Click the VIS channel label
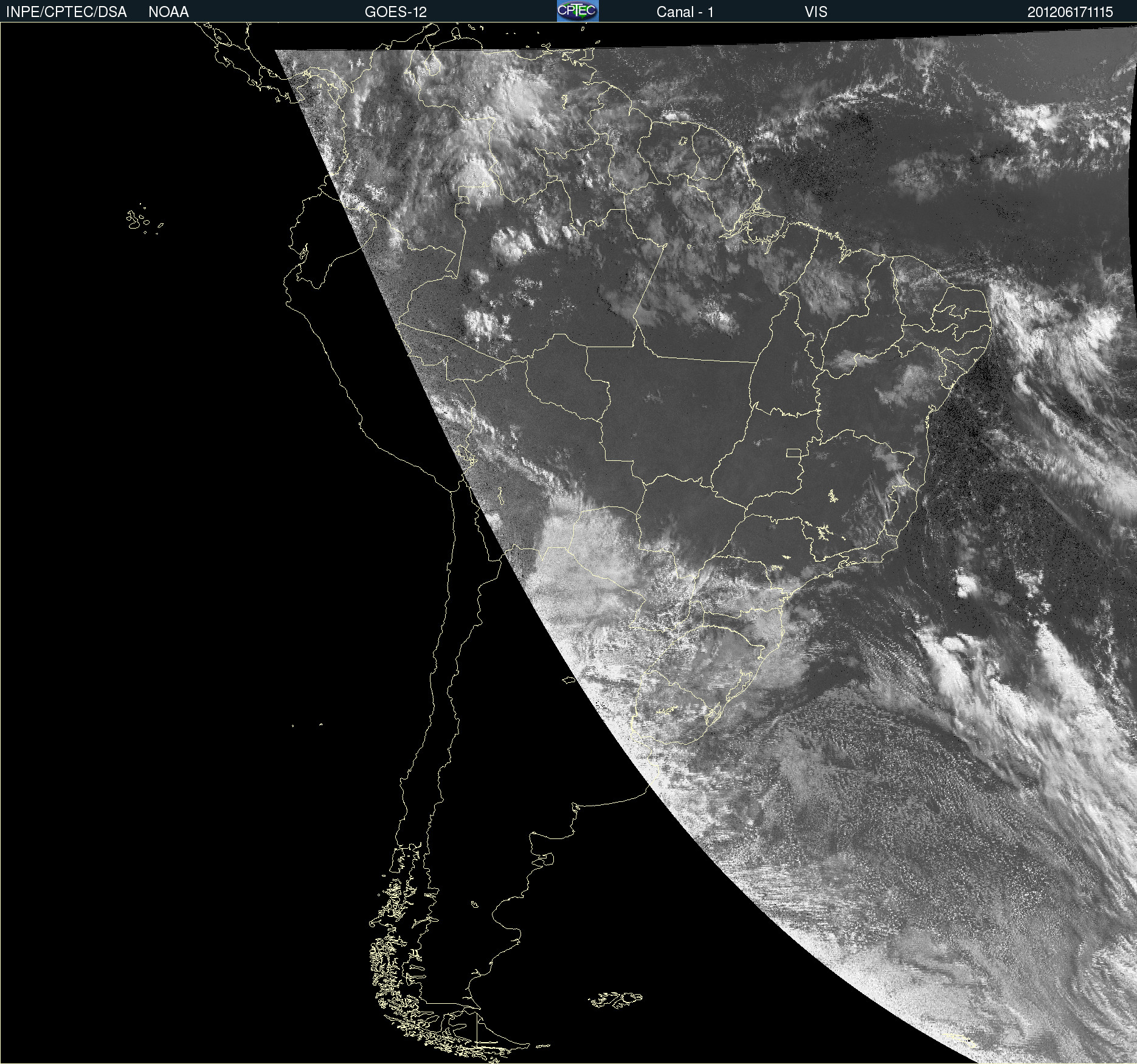 click(x=816, y=12)
